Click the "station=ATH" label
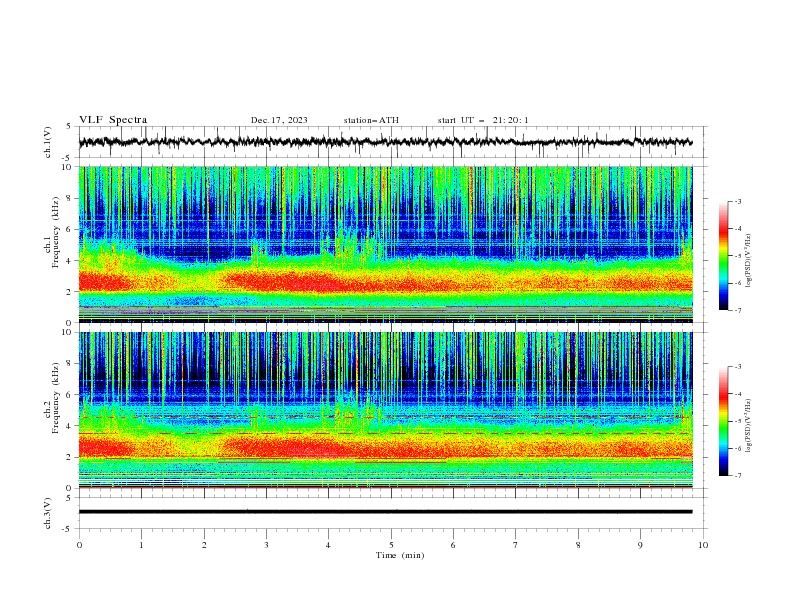Viewport: 792px width, 612px height. coord(371,120)
